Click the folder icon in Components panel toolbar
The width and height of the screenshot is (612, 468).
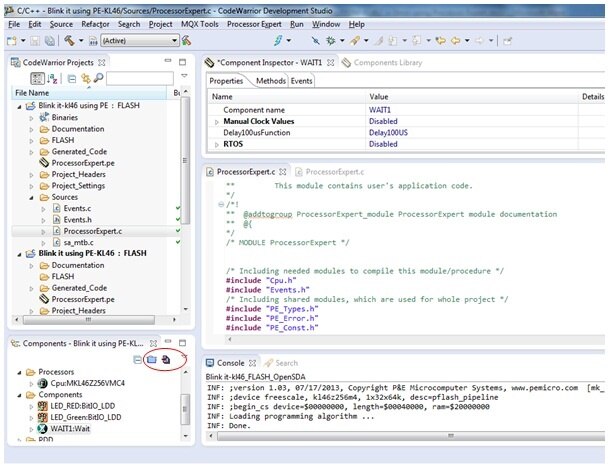pos(151,359)
